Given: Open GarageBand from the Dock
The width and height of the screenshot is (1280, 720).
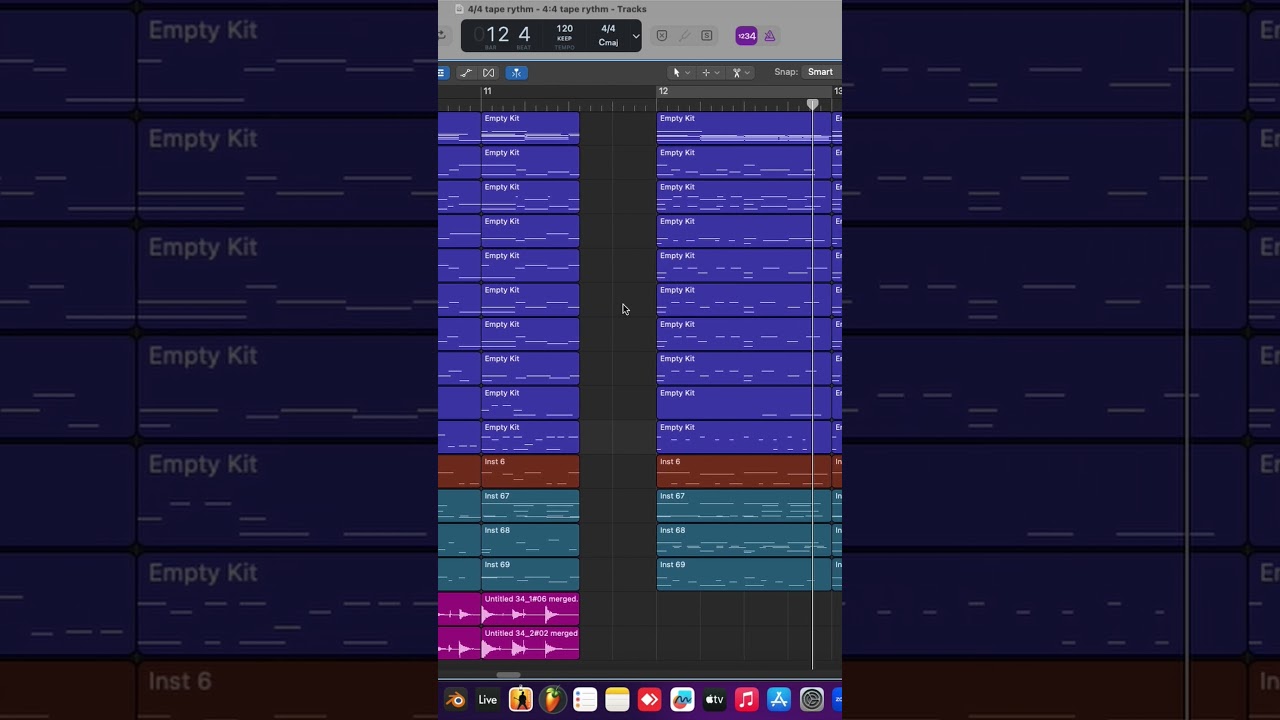Looking at the screenshot, I should click(520, 700).
